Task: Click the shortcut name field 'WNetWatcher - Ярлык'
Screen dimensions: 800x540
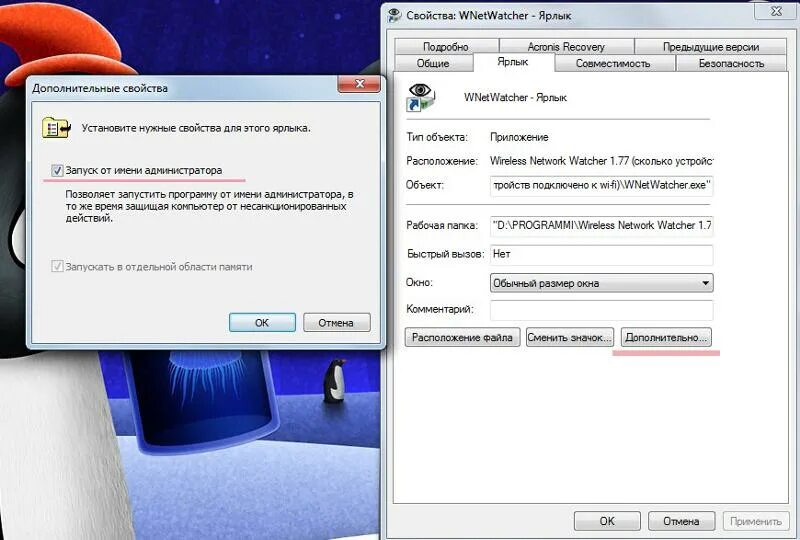Action: (515, 97)
